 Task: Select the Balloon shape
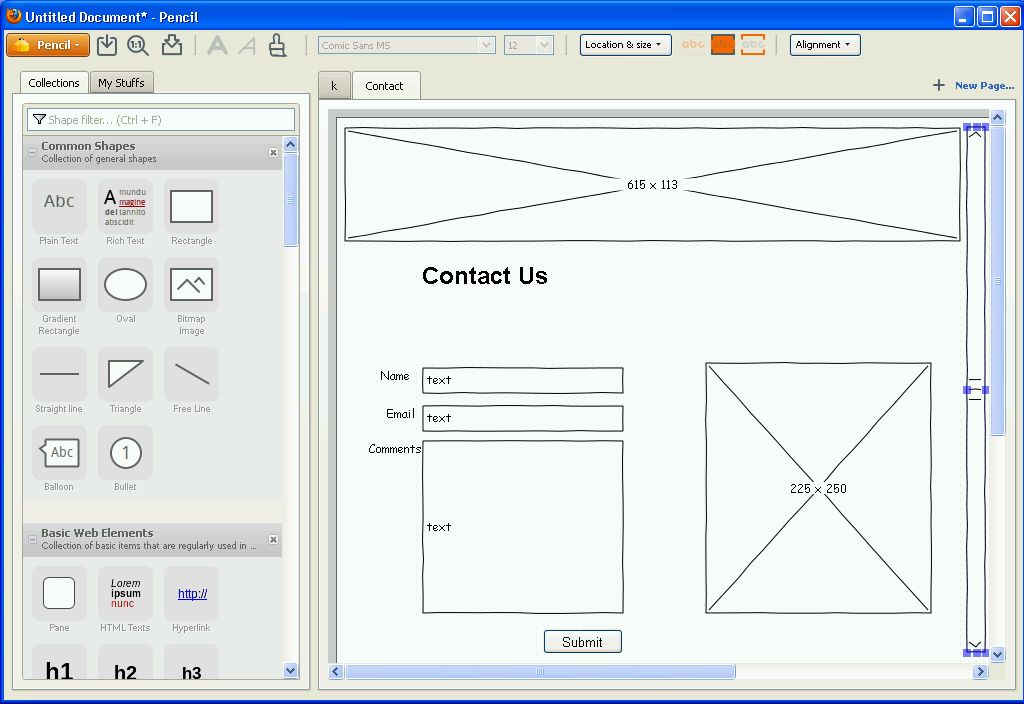[x=59, y=459]
